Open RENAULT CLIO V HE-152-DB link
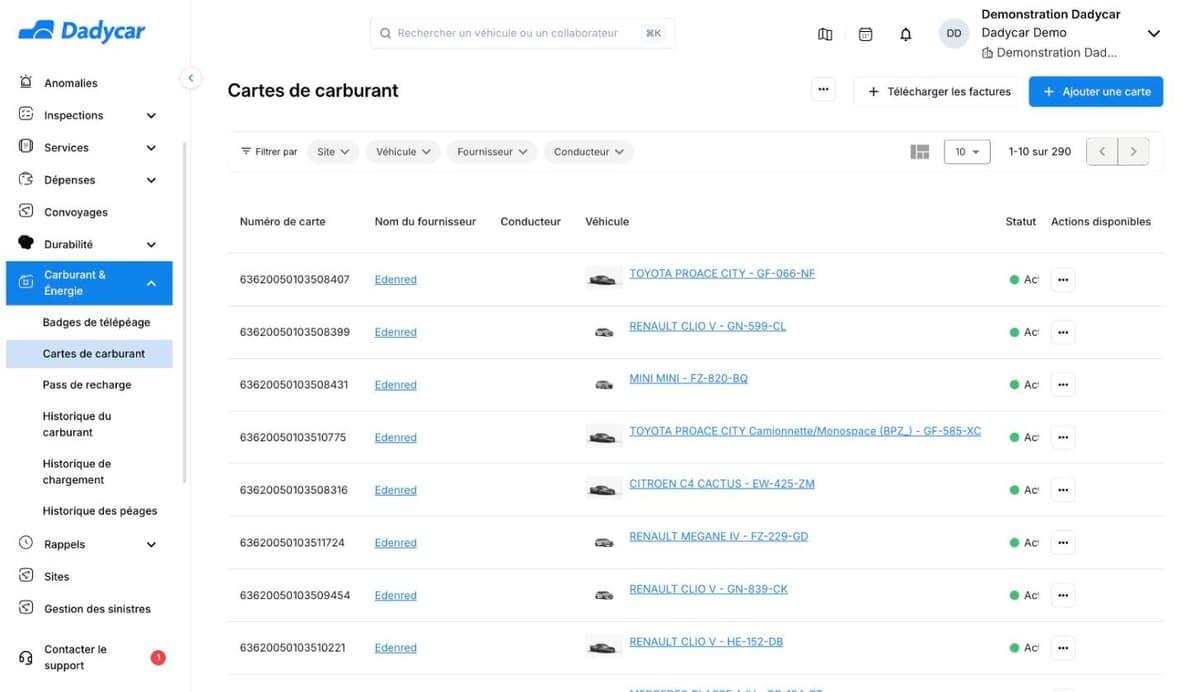The width and height of the screenshot is (1200, 692). [x=706, y=641]
